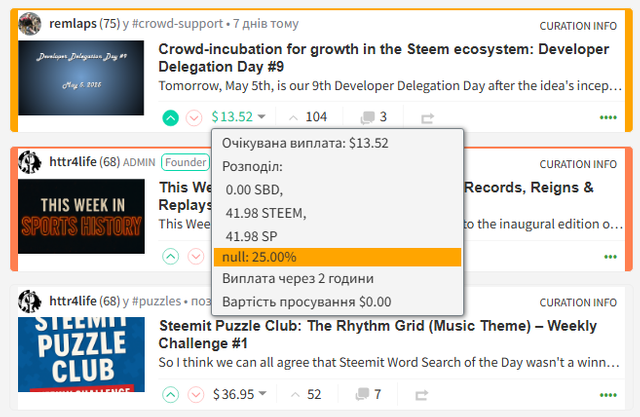Open the 7 comments on puzzle post
The image size is (640, 417).
click(x=369, y=394)
